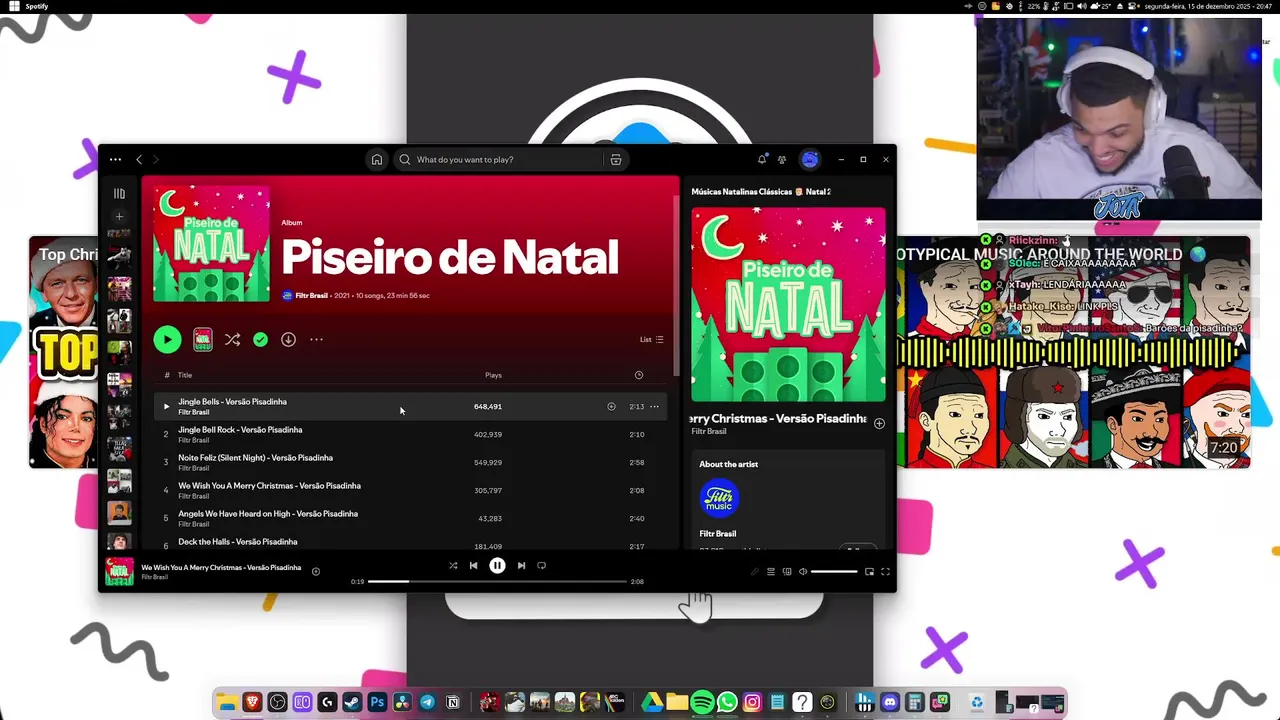The image size is (1280, 720).
Task: Create a playlist with the plus icon
Action: [119, 216]
